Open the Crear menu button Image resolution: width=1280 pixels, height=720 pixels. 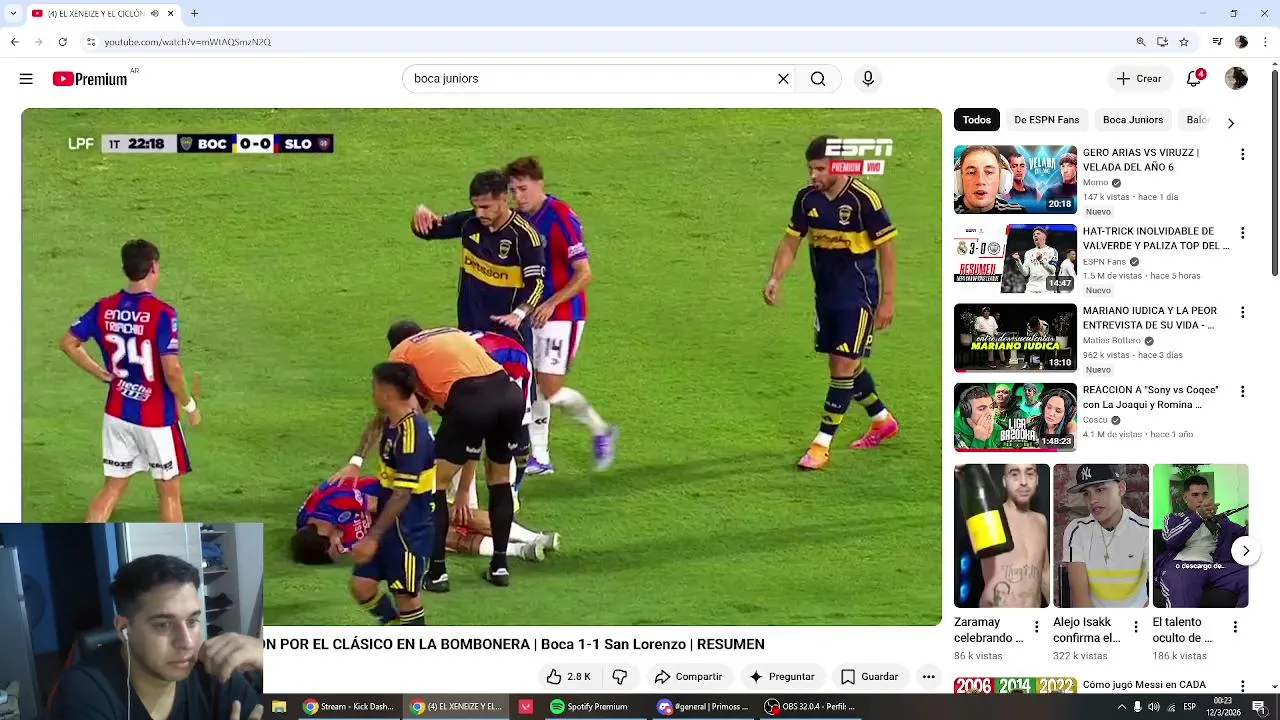(x=1139, y=79)
